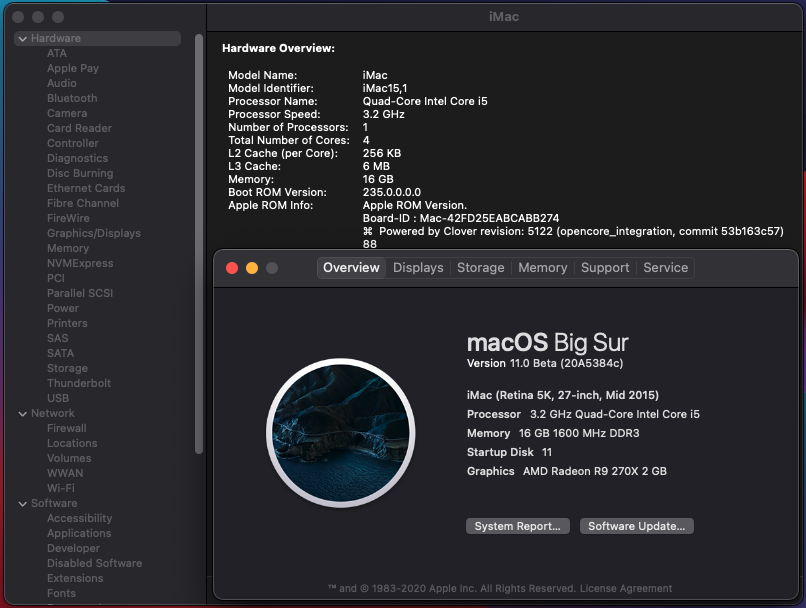Minimize the About This Mac window

252,268
